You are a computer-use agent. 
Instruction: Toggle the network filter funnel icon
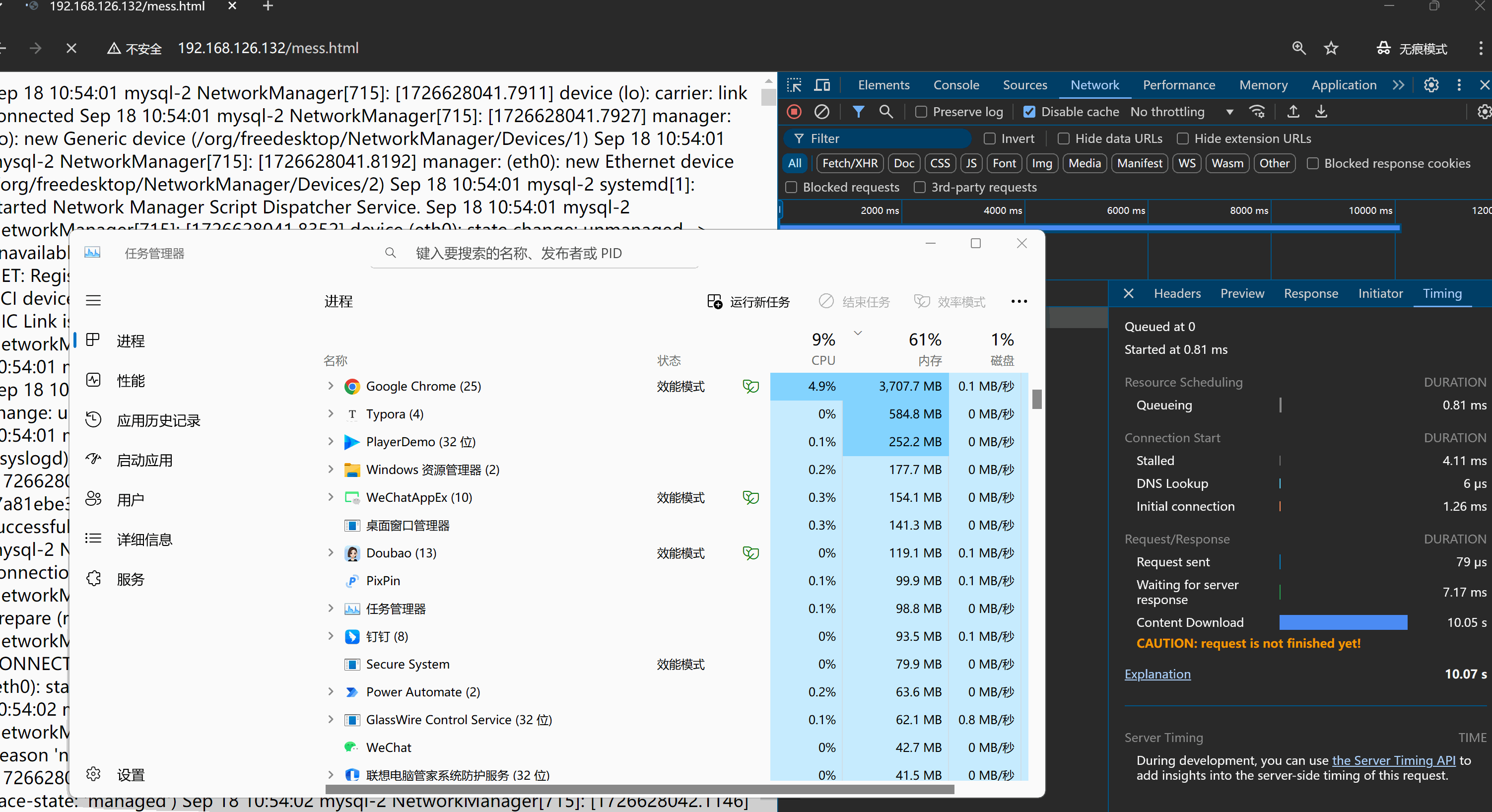click(858, 112)
